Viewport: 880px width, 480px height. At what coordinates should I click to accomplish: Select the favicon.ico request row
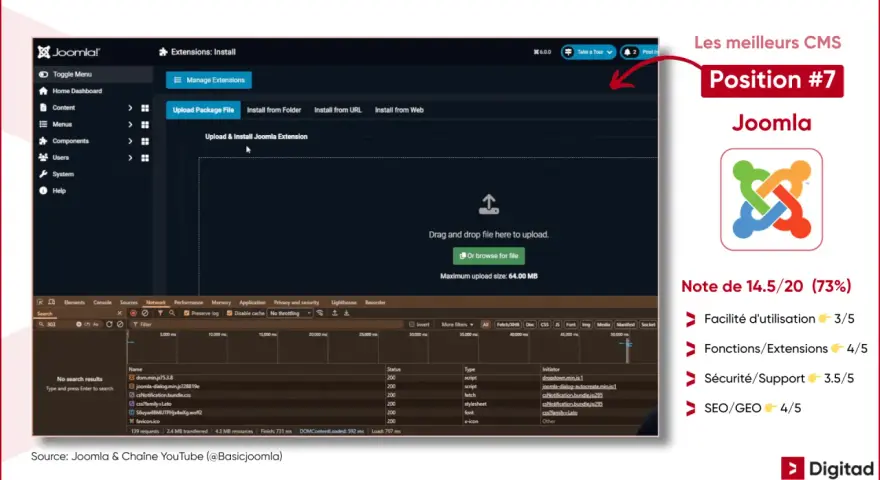392,421
